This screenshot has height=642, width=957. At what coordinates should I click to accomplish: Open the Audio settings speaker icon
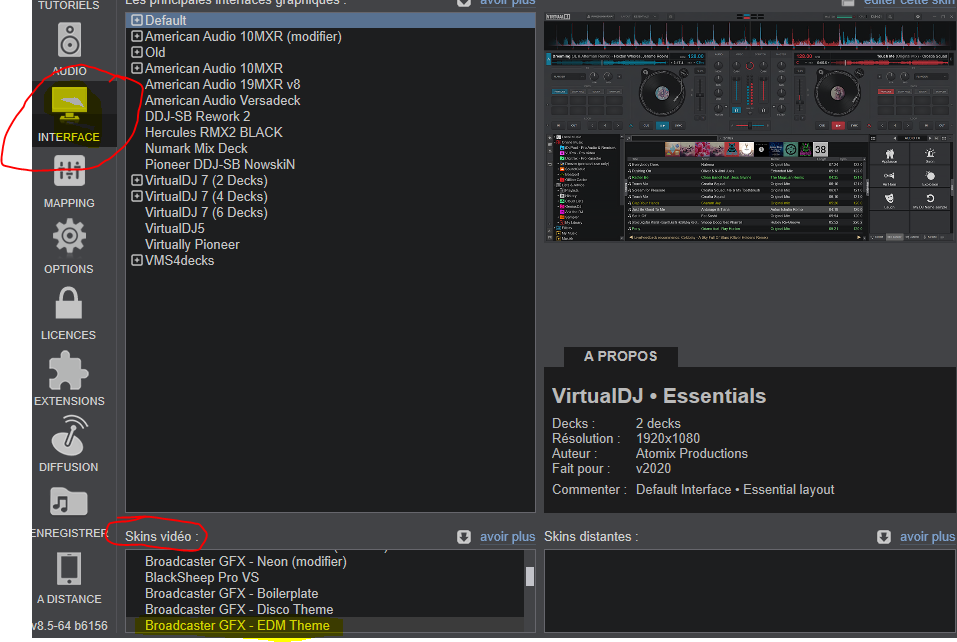pos(69,40)
